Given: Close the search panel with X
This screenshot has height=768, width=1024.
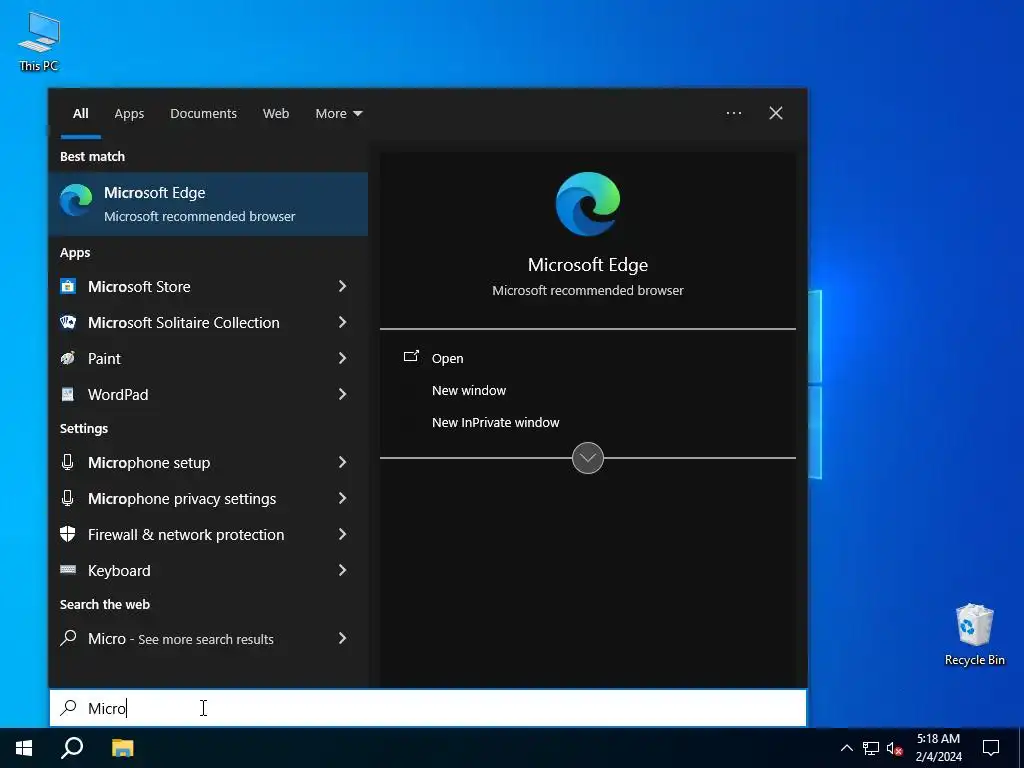Looking at the screenshot, I should pos(776,113).
